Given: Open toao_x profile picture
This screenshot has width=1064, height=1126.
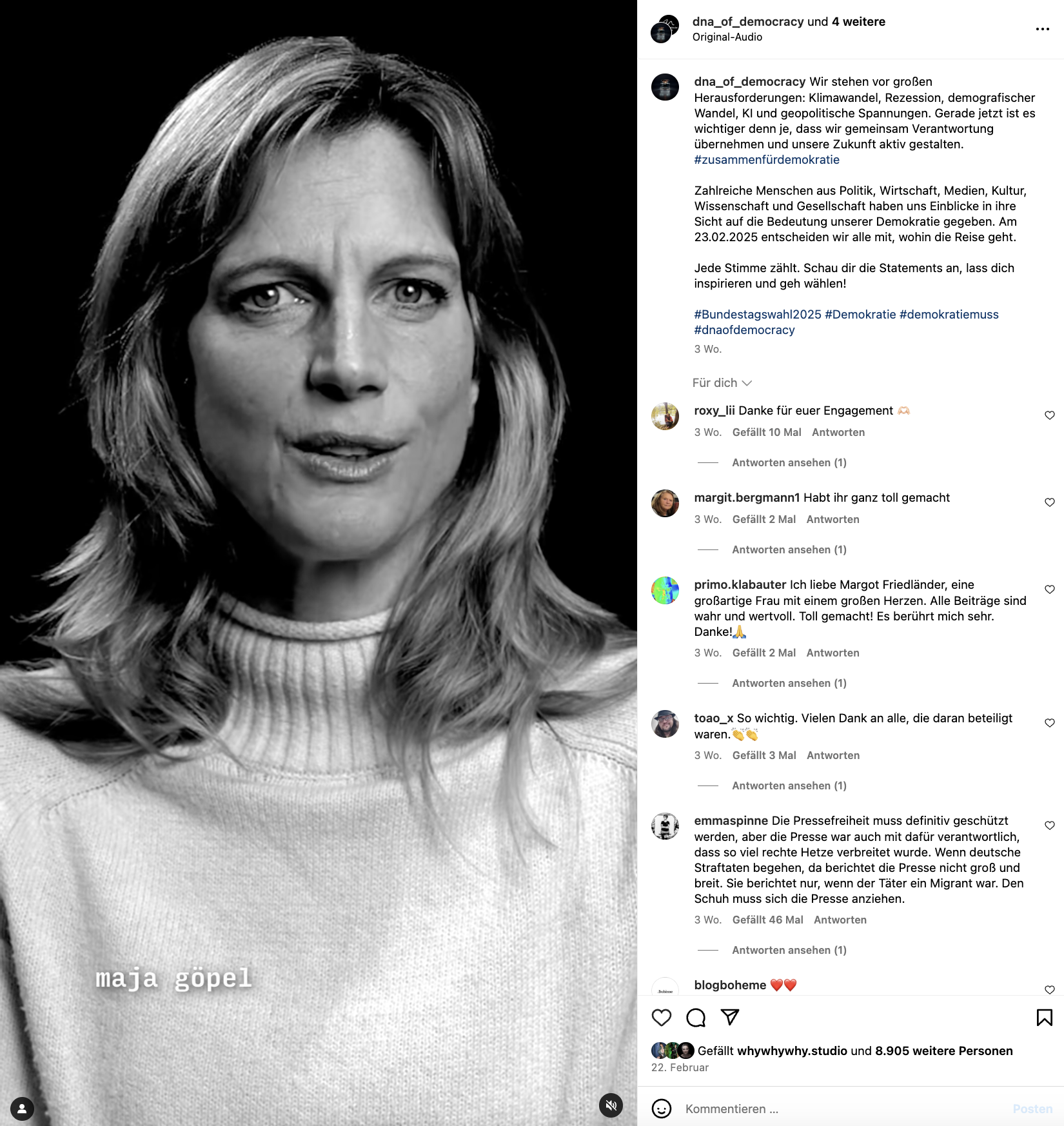Looking at the screenshot, I should tap(665, 724).
